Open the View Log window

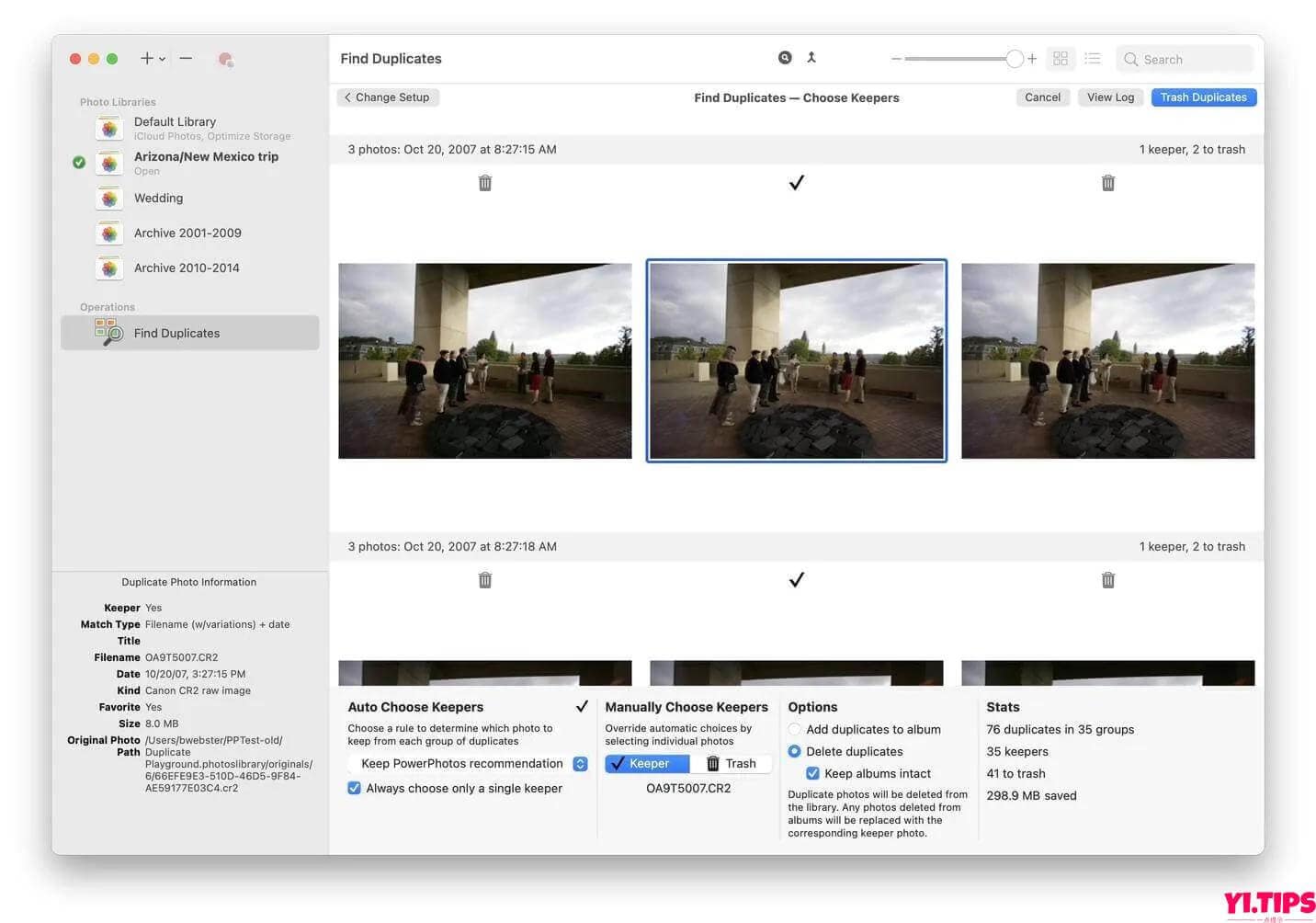1110,97
